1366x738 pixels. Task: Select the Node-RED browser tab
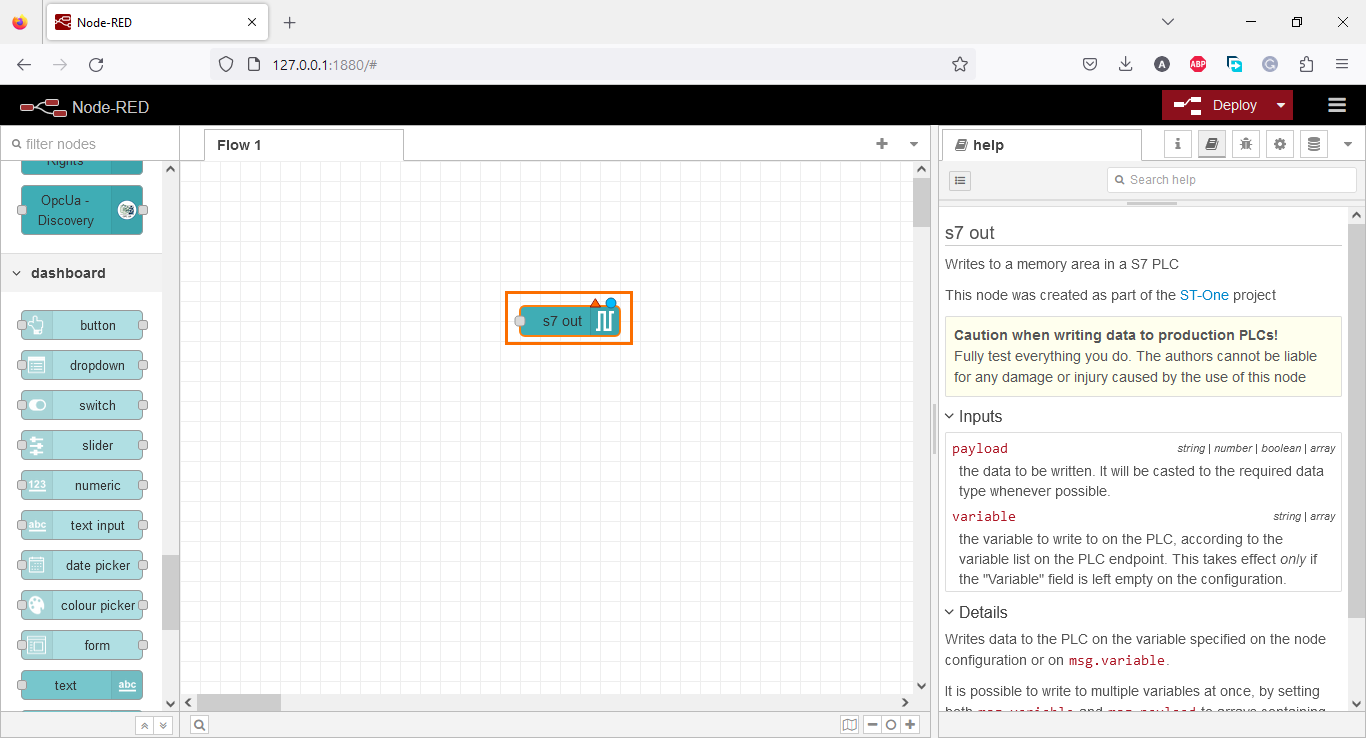pos(156,22)
